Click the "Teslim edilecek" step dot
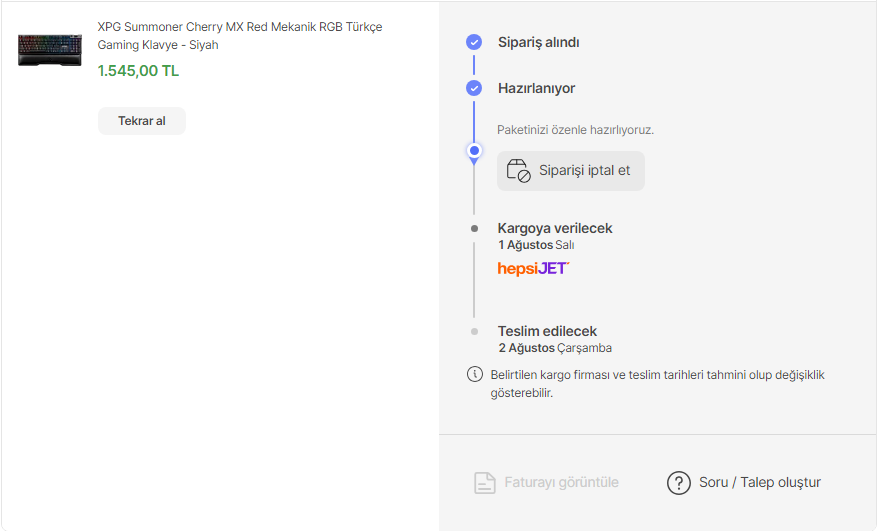Viewport: 877px width, 531px height. click(474, 331)
